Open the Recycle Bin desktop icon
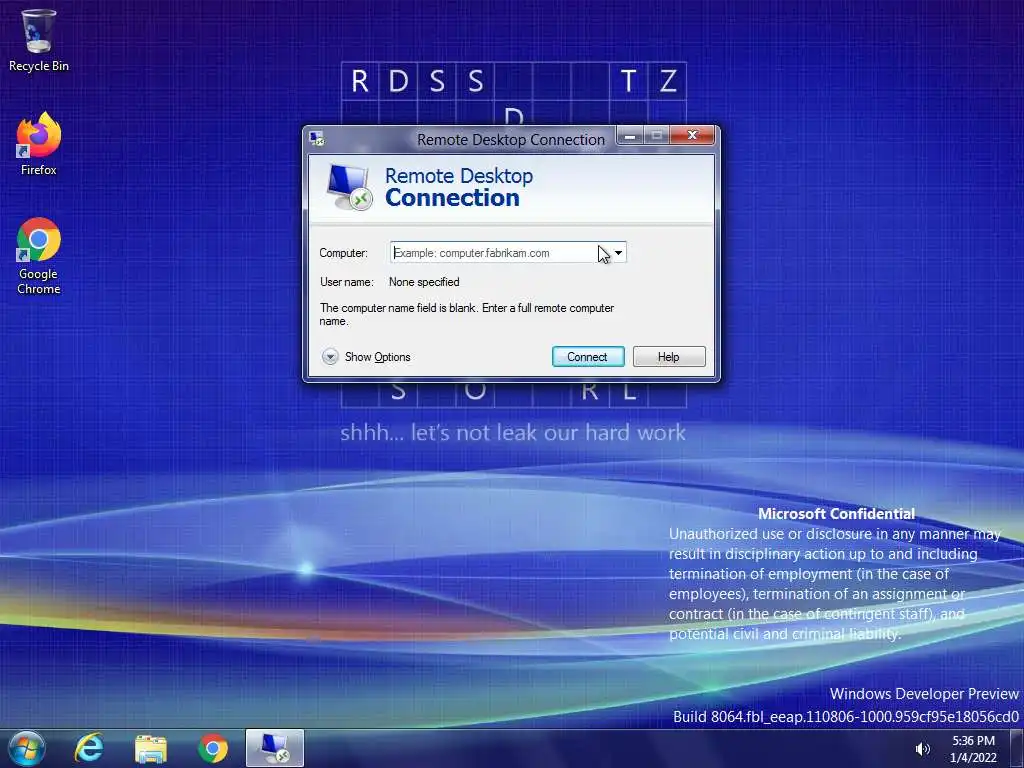 click(39, 40)
